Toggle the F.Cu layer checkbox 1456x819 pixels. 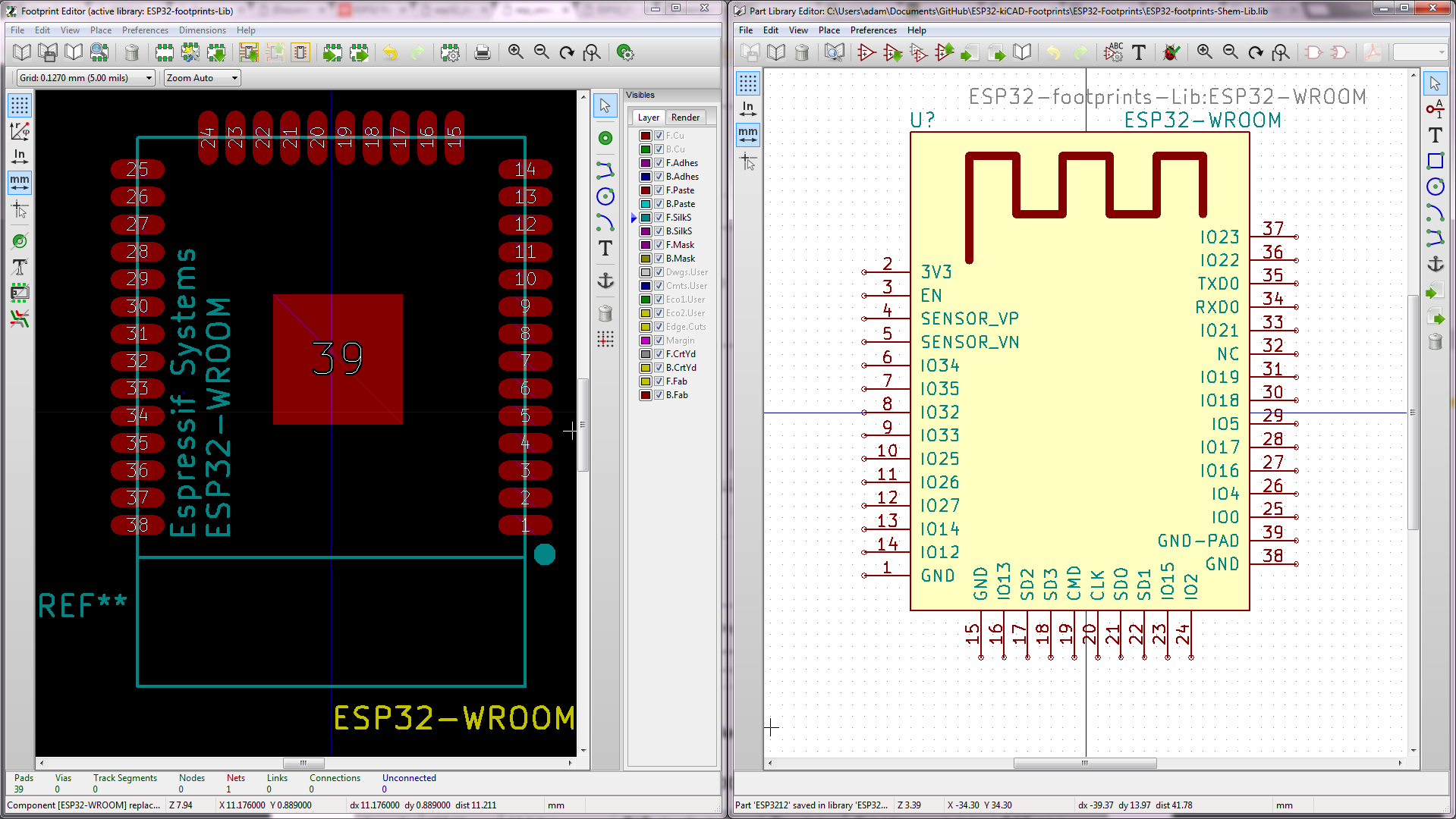coord(659,136)
